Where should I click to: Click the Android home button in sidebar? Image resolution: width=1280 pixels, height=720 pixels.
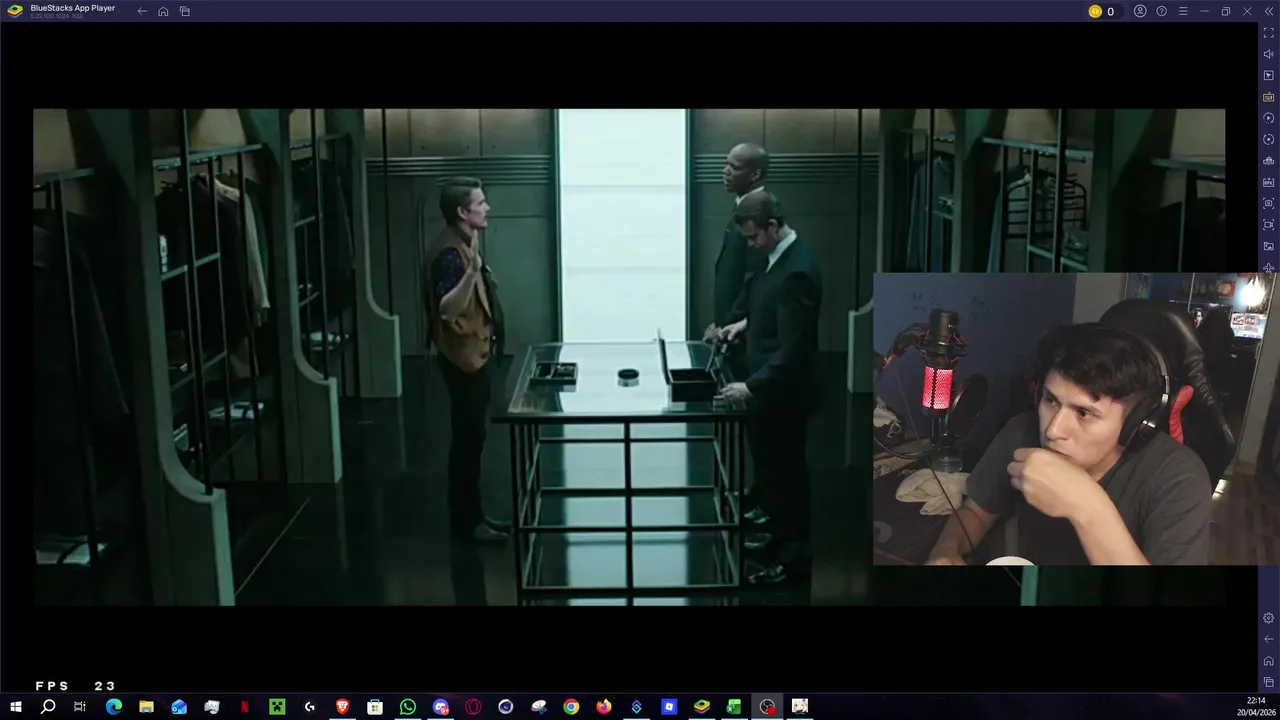(1269, 661)
